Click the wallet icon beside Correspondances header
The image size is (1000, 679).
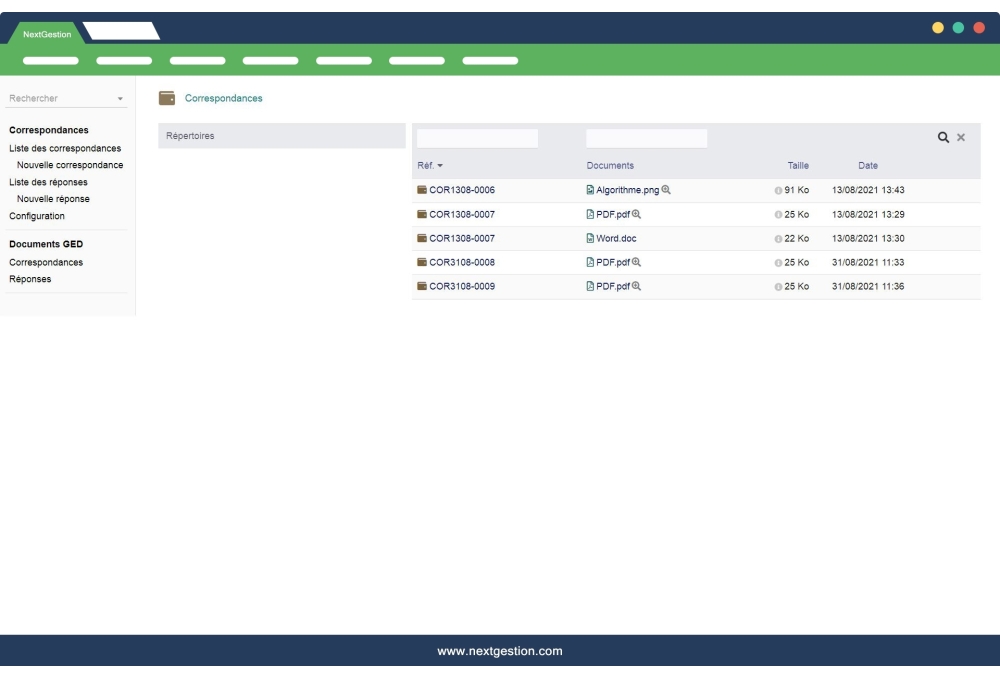166,98
